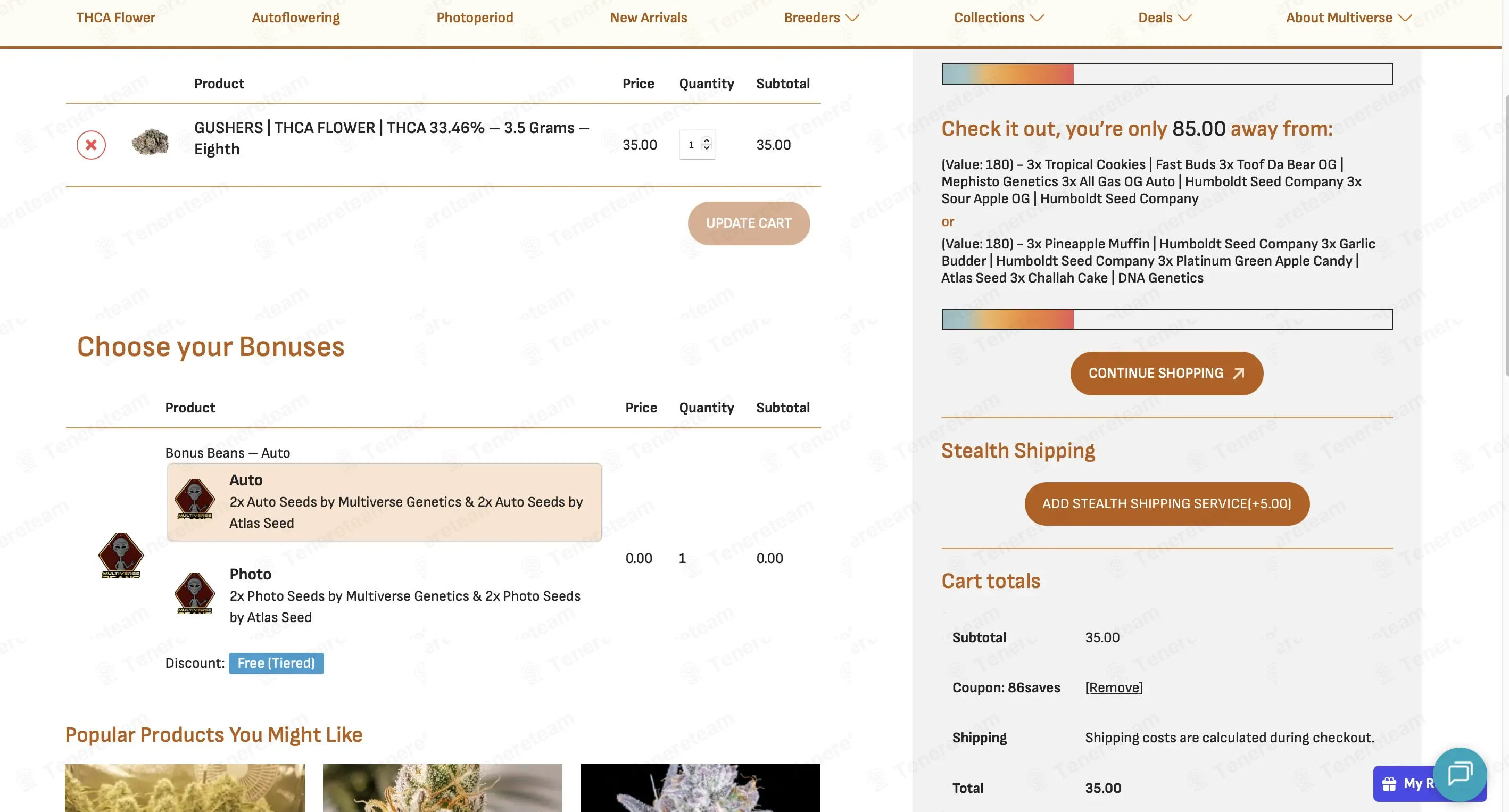The height and width of the screenshot is (812, 1509).
Task: Add Stealth Shipping Service for +5.00
Action: tap(1166, 504)
